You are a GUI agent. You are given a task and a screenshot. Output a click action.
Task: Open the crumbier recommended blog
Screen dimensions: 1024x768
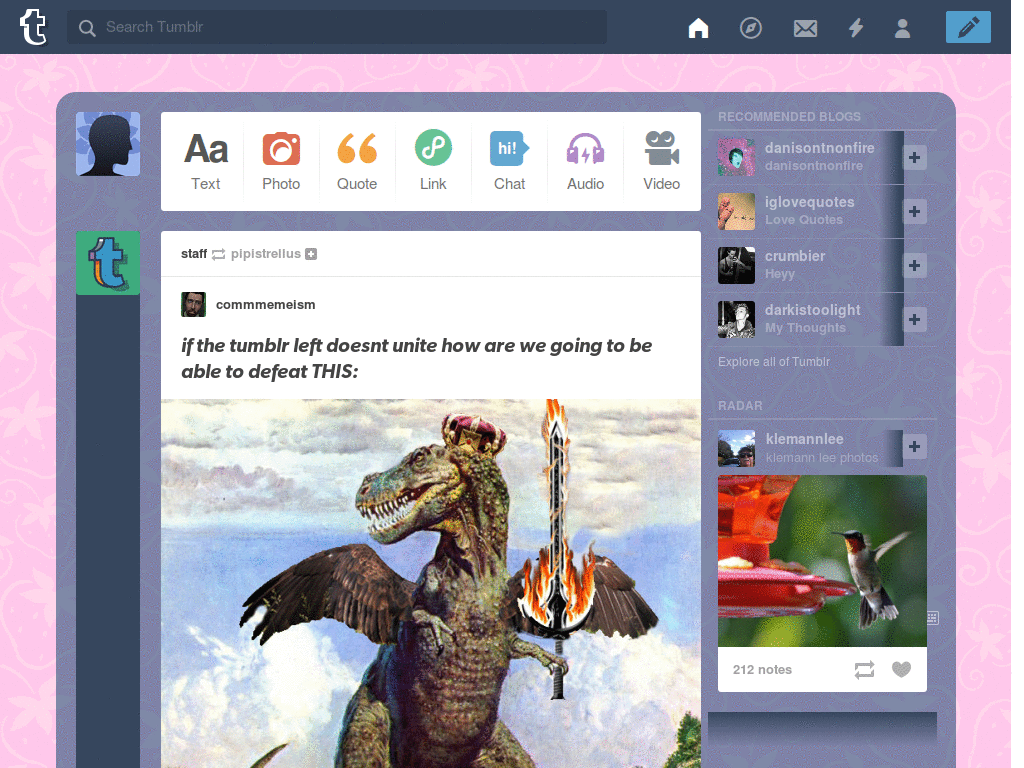[x=795, y=257]
